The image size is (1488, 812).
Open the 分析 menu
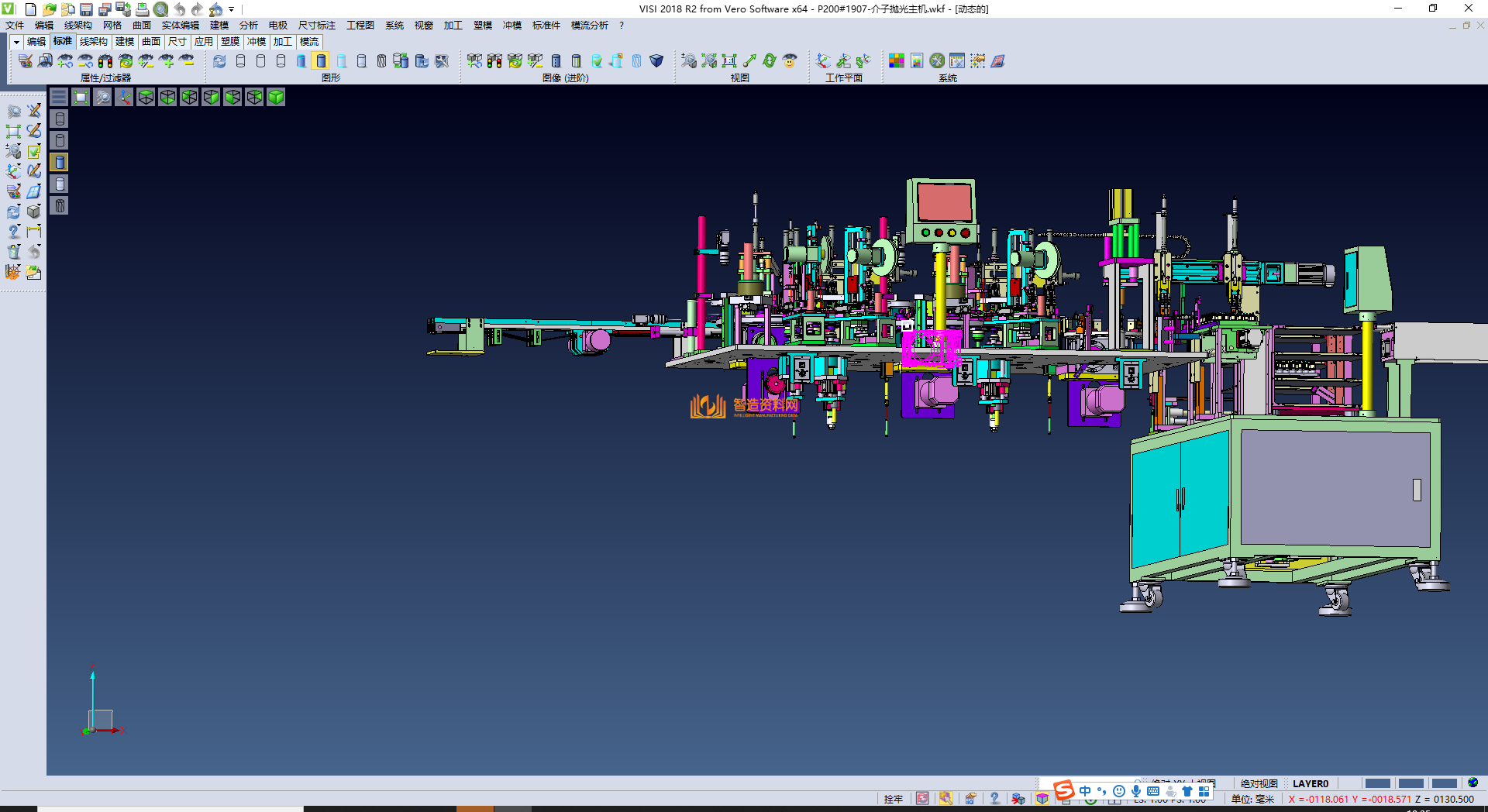click(x=248, y=26)
